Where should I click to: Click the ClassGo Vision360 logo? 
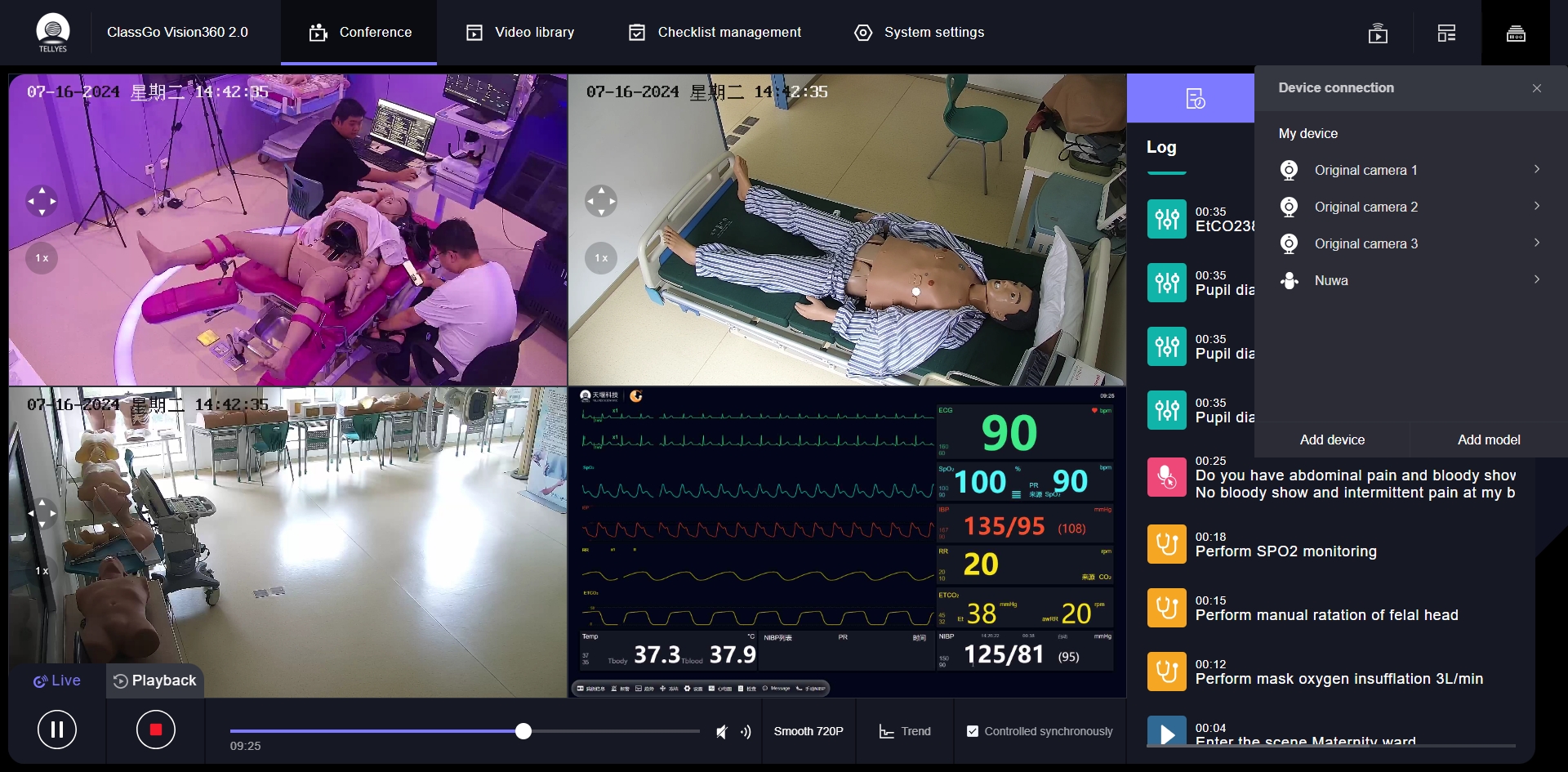53,33
